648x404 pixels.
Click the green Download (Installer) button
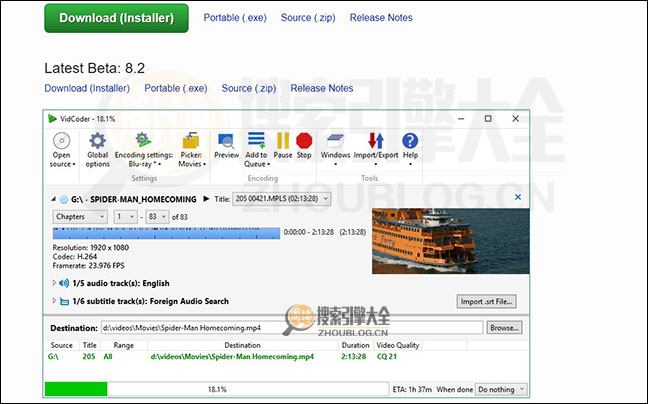point(116,18)
